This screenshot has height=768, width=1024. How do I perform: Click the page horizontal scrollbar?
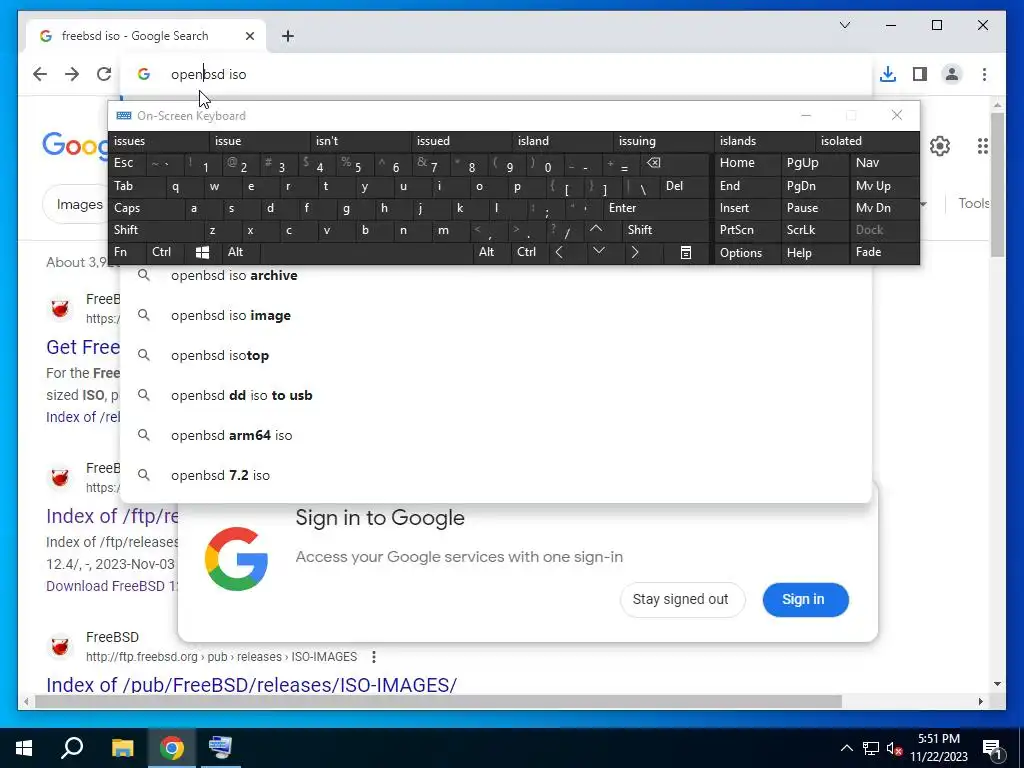[438, 701]
